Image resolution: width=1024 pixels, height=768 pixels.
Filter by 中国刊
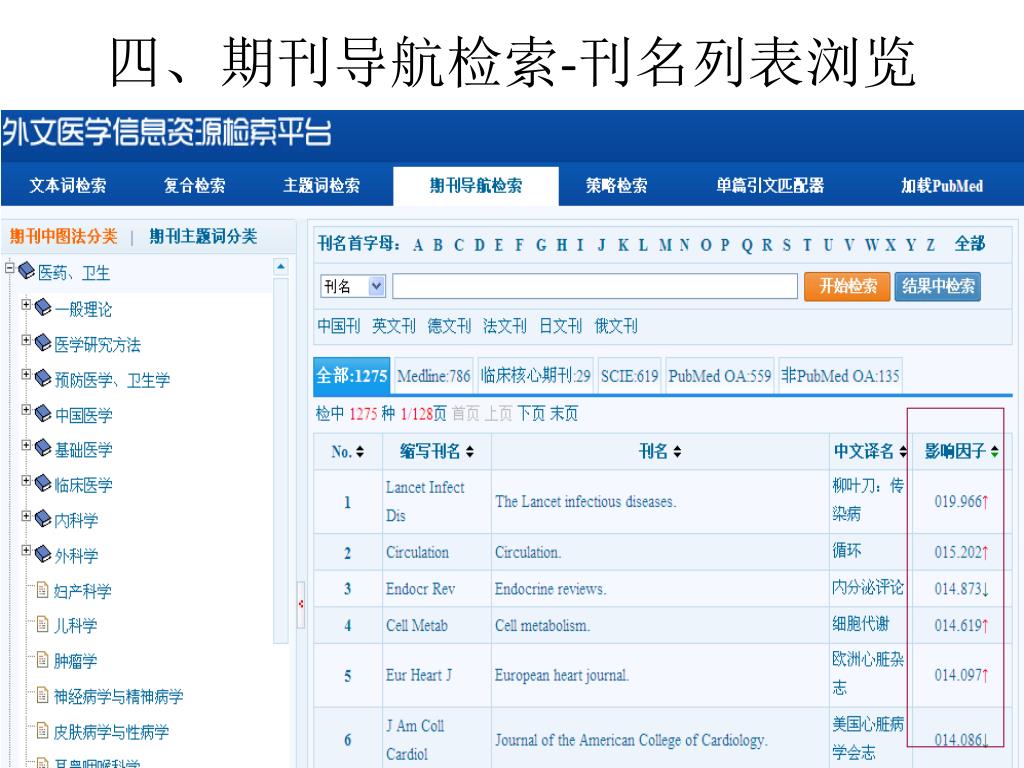coord(338,326)
